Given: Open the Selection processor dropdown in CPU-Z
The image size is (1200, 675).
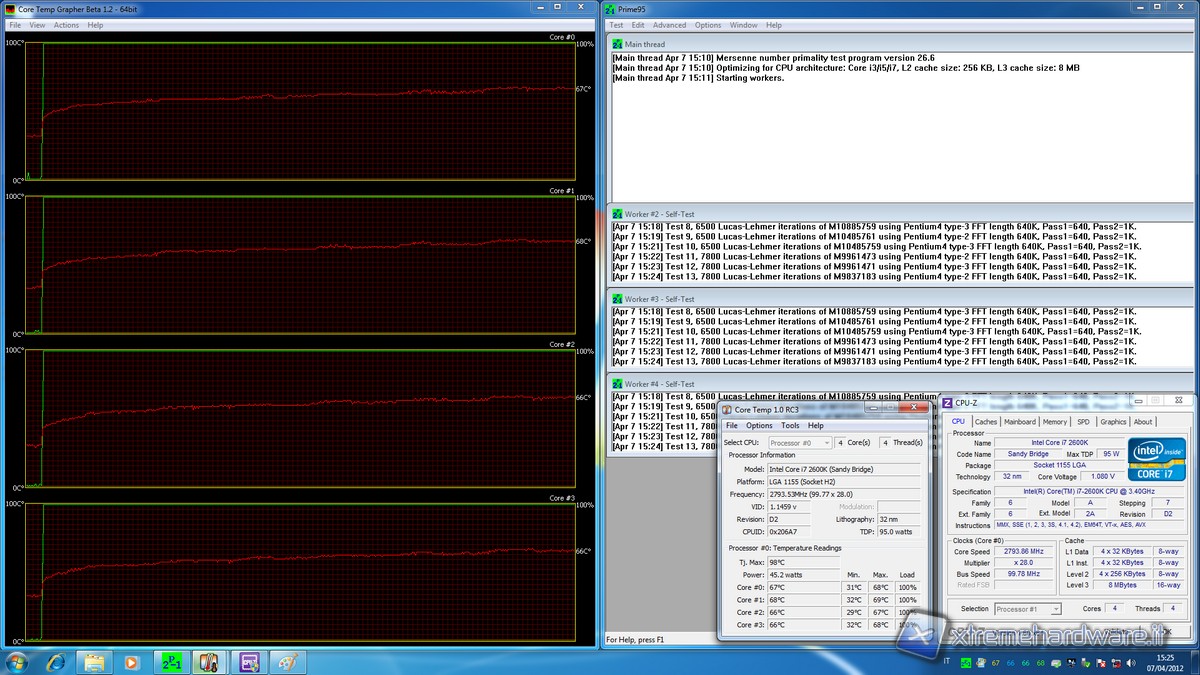Looking at the screenshot, I should click(1027, 608).
